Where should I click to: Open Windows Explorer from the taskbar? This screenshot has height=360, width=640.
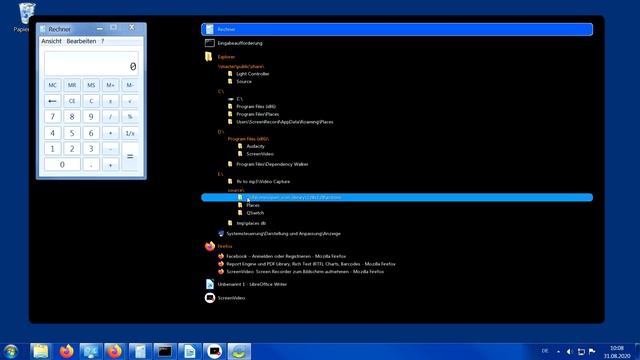pos(40,351)
